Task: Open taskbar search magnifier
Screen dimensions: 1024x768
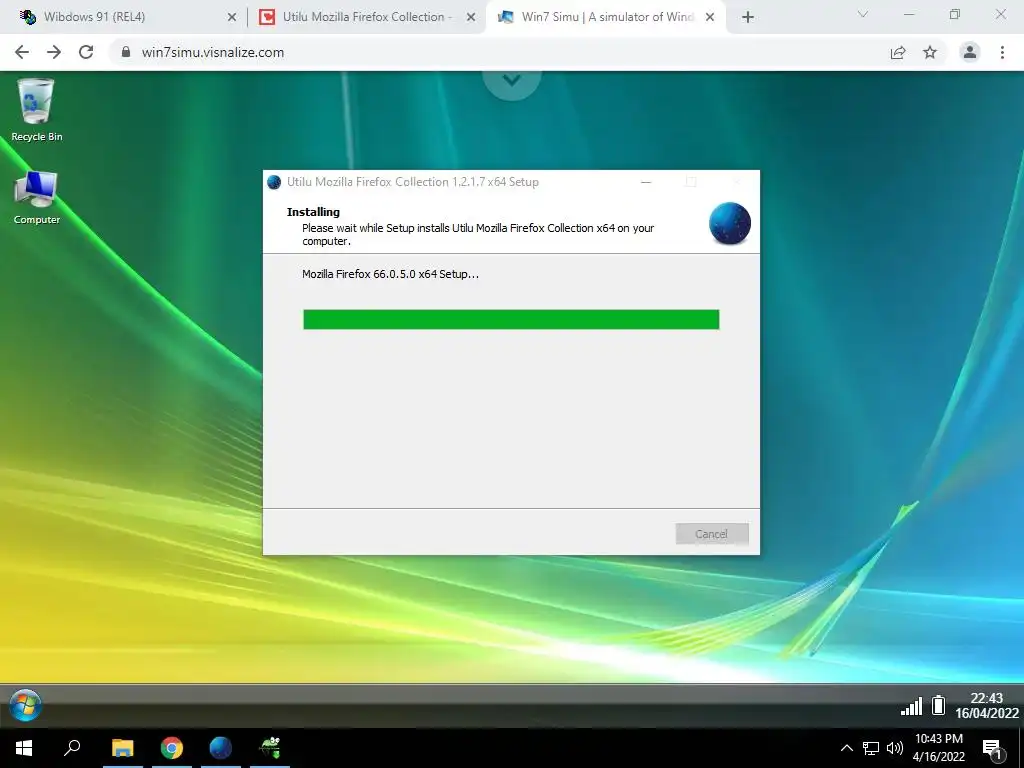Action: (72, 747)
